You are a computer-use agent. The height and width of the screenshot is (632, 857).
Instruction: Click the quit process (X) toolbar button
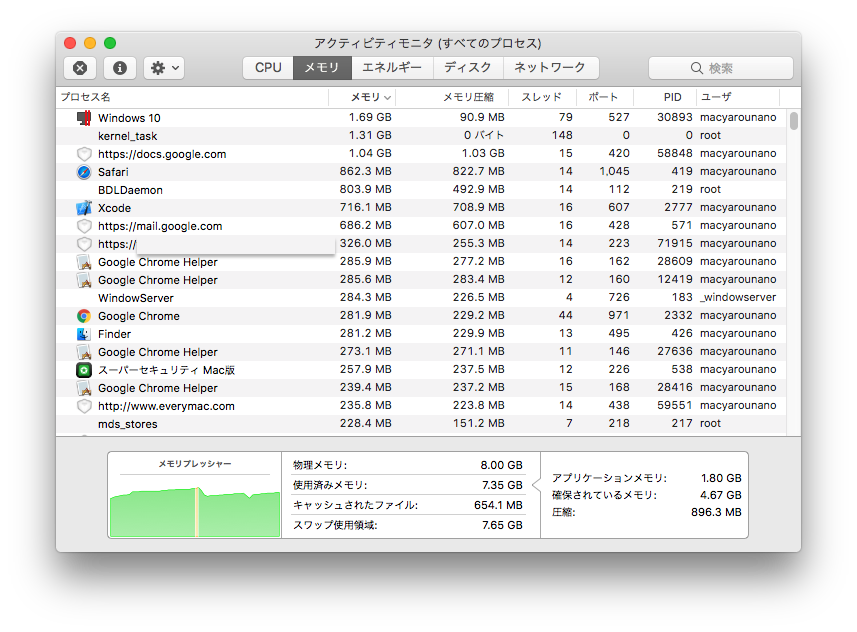tap(80, 68)
